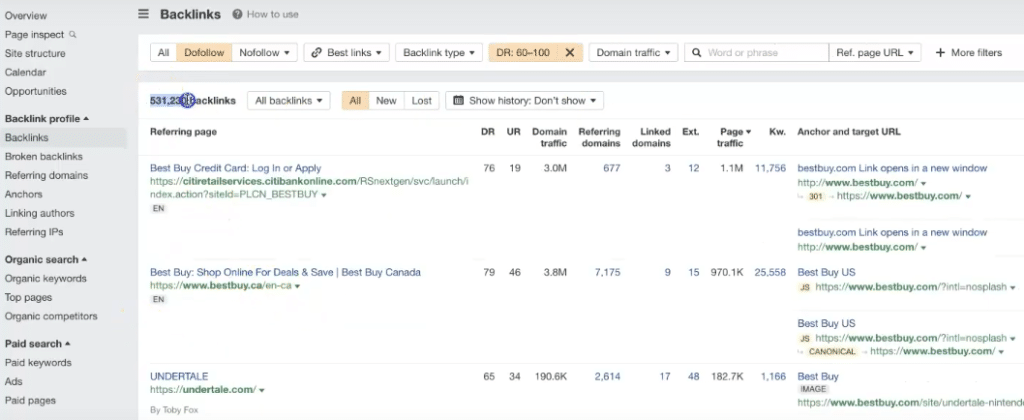Open Page inspect in sidebar

coord(35,35)
